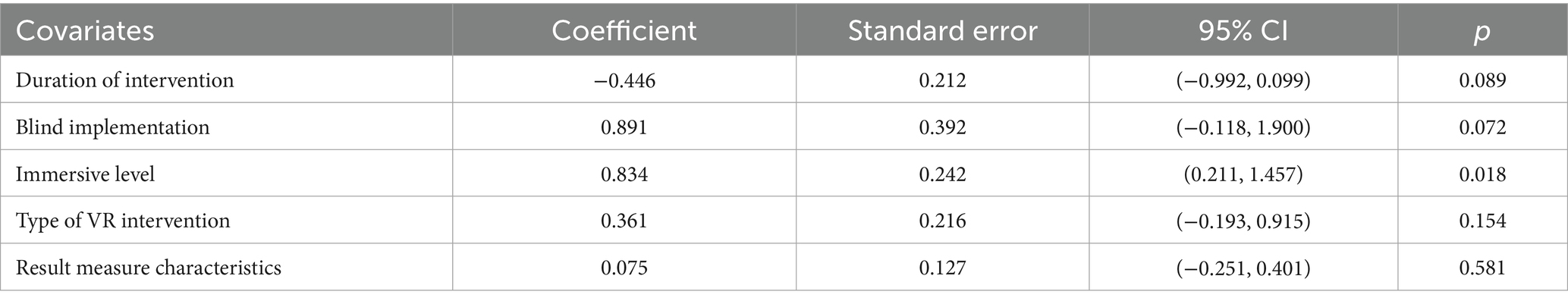Select the 95% CI column header
The image size is (1568, 304).
point(1243,31)
